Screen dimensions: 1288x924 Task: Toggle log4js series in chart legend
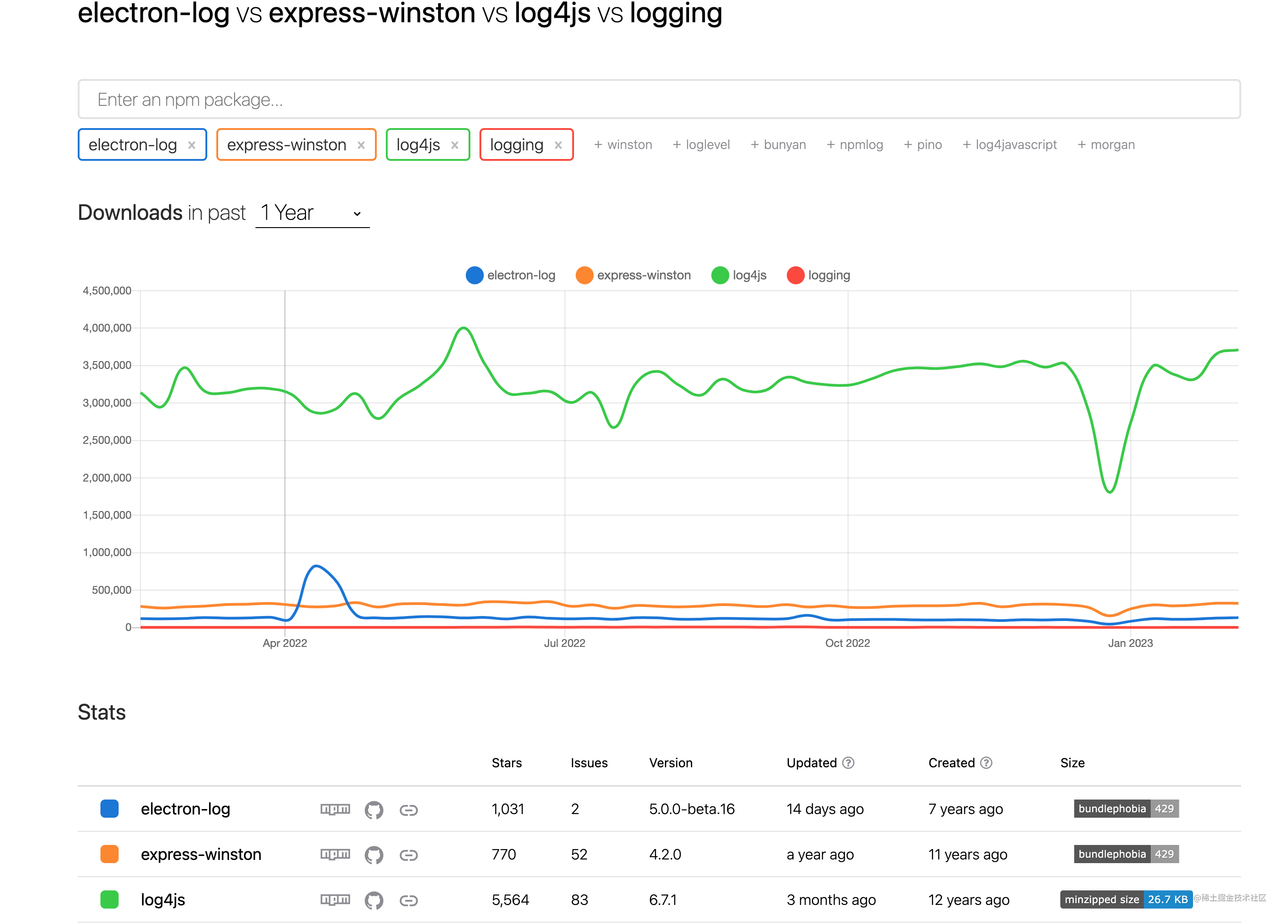click(x=739, y=275)
